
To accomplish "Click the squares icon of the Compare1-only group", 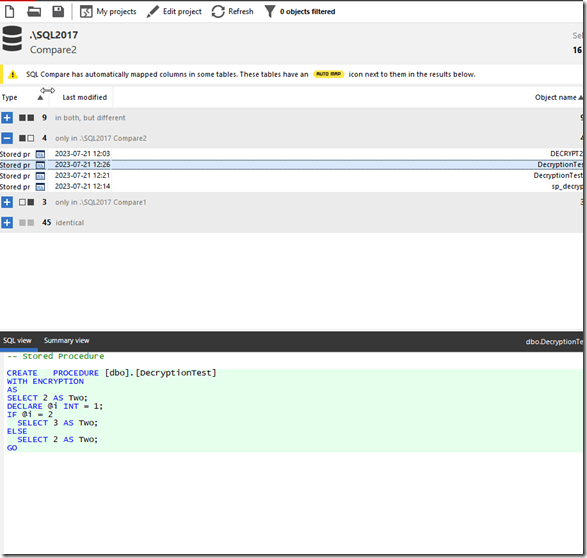I will [x=27, y=202].
